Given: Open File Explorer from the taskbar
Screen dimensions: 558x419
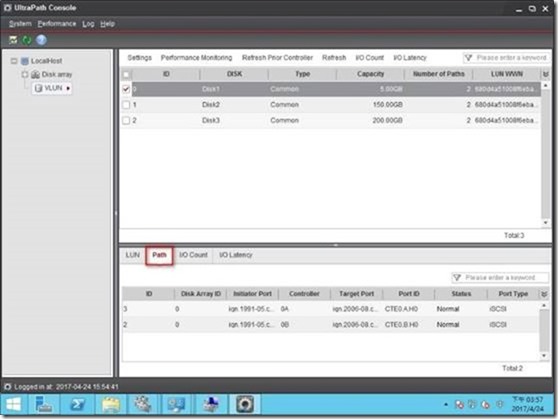Looking at the screenshot, I should pos(111,404).
